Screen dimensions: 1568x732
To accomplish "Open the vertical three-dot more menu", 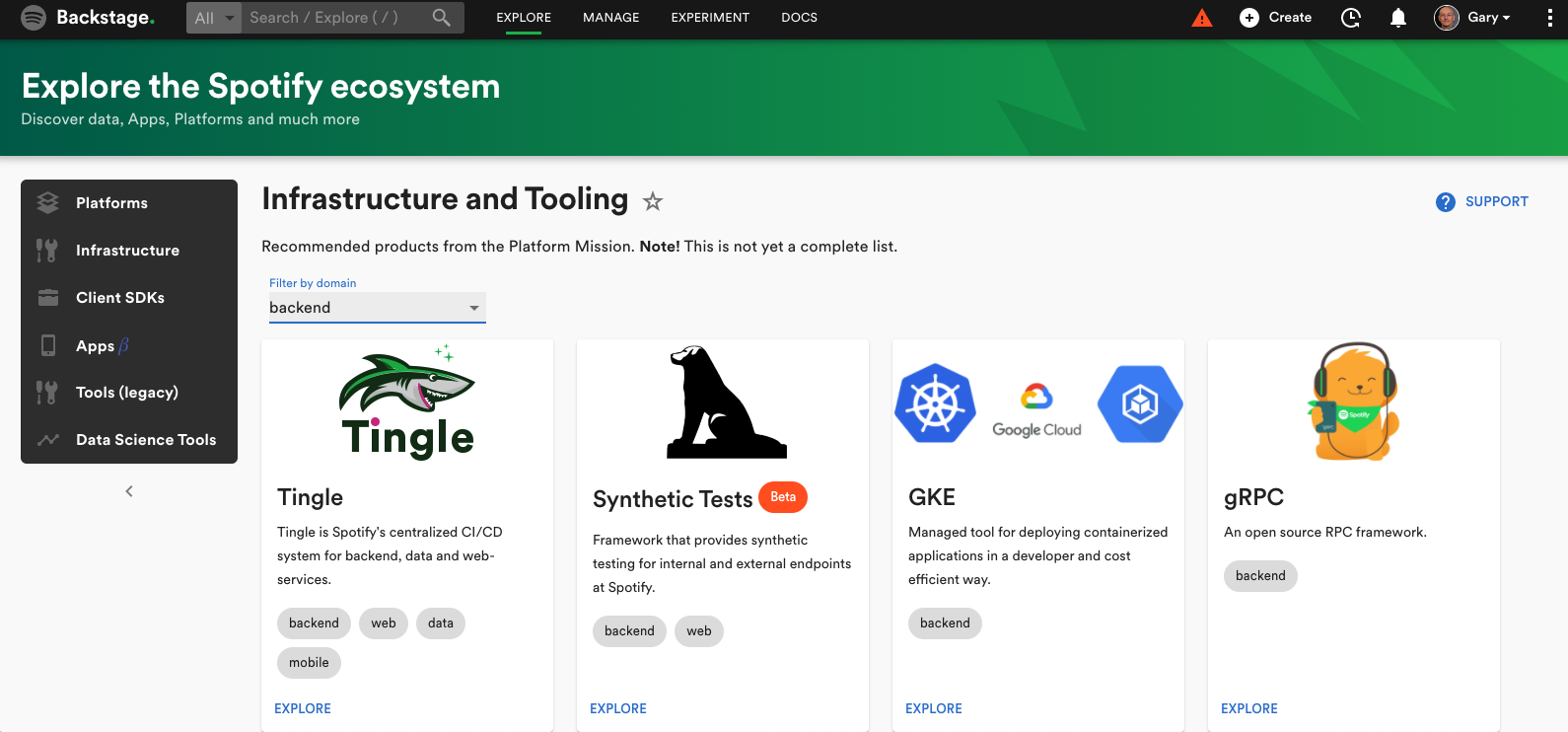I will click(x=1550, y=18).
